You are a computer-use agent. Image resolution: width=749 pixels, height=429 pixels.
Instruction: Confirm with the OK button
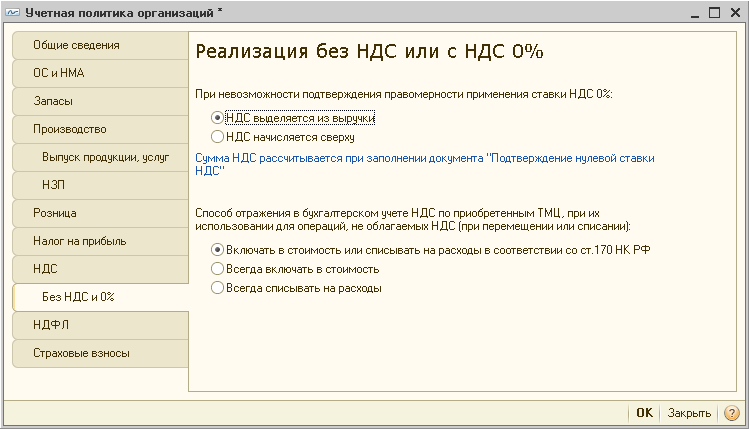[644, 413]
